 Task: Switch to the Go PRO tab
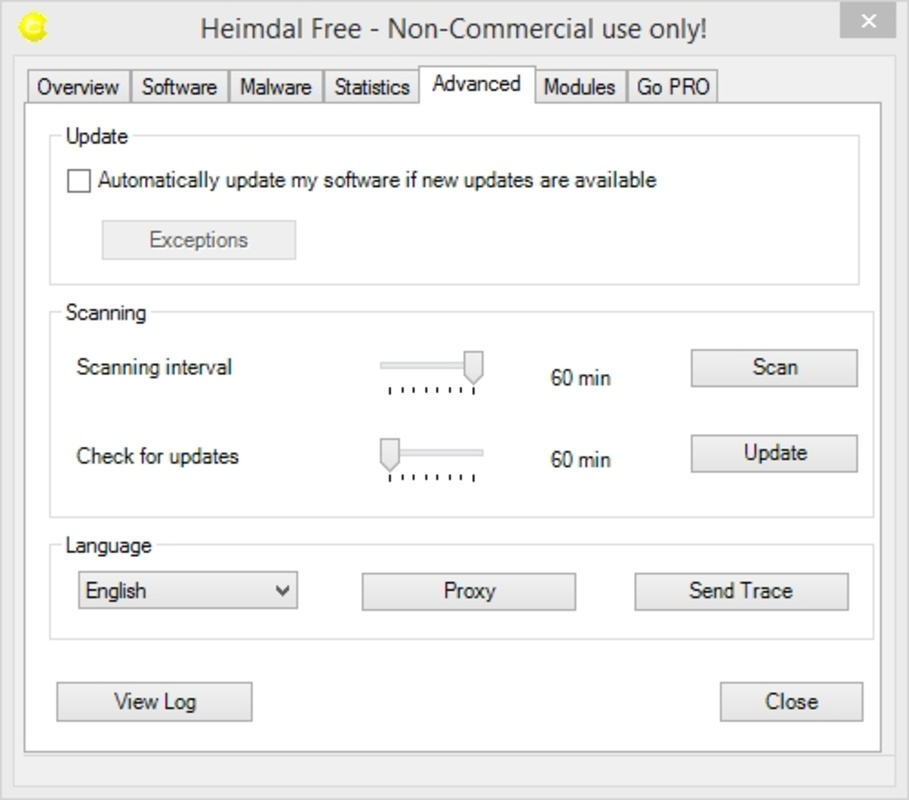click(x=673, y=87)
